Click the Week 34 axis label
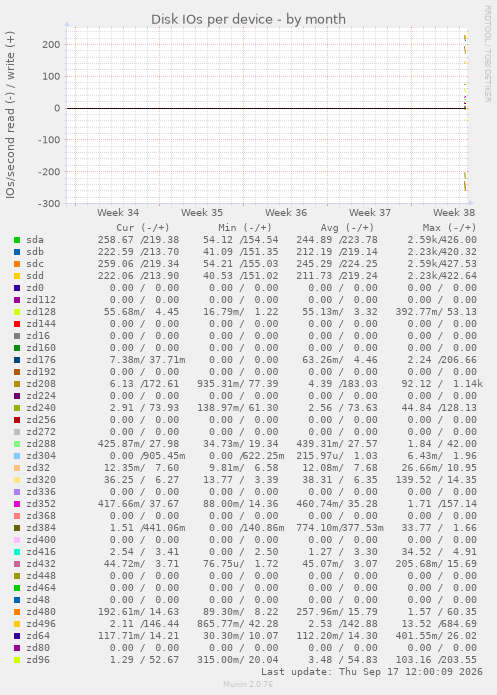 pos(118,213)
